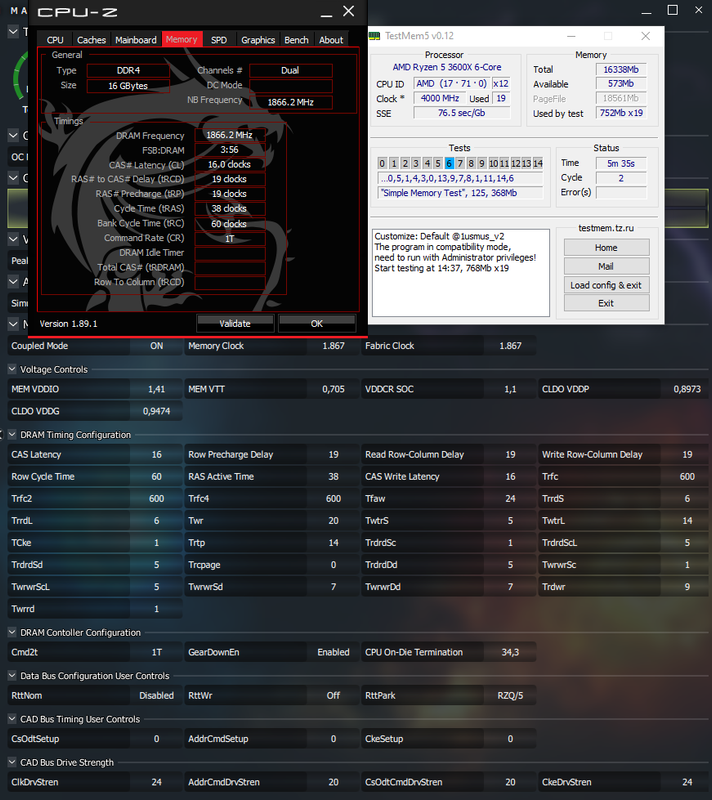Screen dimensions: 712x800
Task: Collapse the DRAM Contoller Configuration section
Action: point(12,632)
